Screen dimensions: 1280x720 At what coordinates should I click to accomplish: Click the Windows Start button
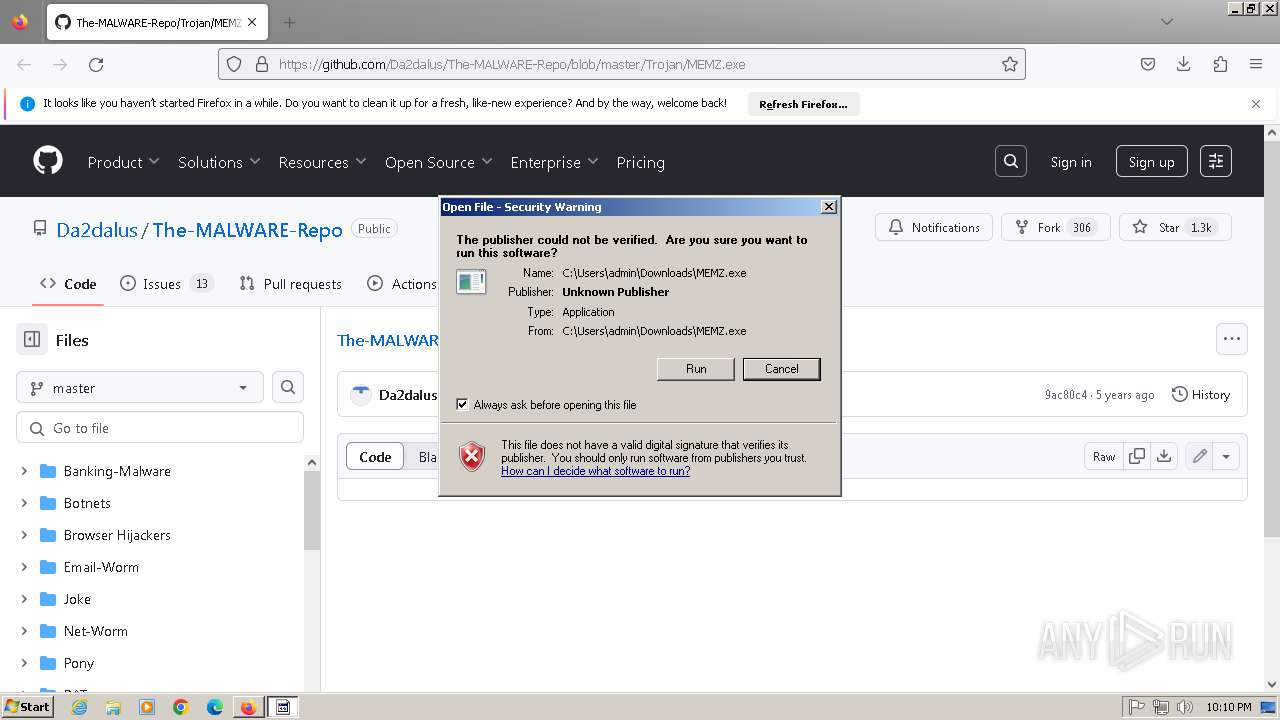point(27,707)
